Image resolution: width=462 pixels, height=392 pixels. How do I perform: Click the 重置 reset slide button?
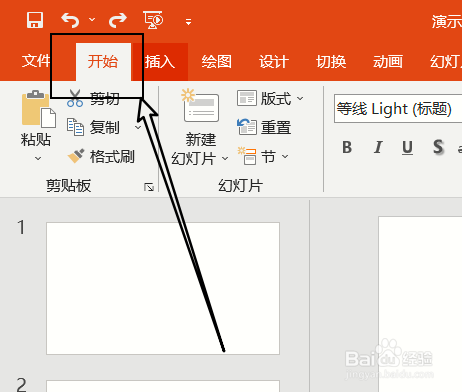tap(264, 128)
